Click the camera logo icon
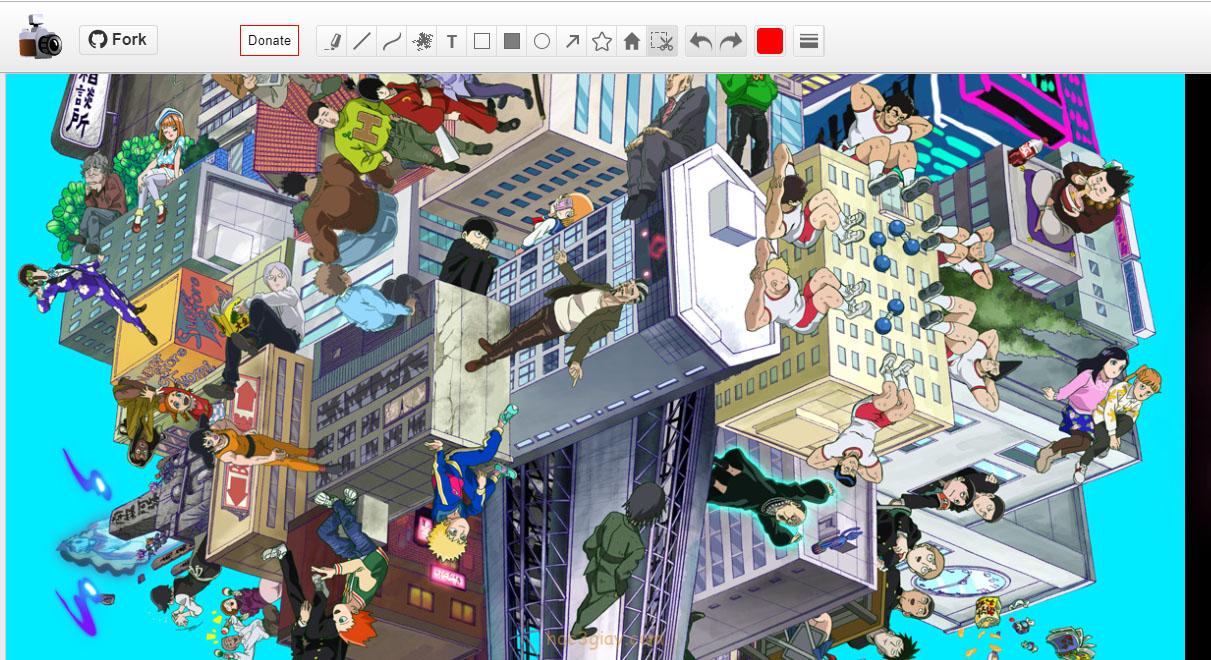Viewport: 1211px width, 660px height. click(x=40, y=38)
